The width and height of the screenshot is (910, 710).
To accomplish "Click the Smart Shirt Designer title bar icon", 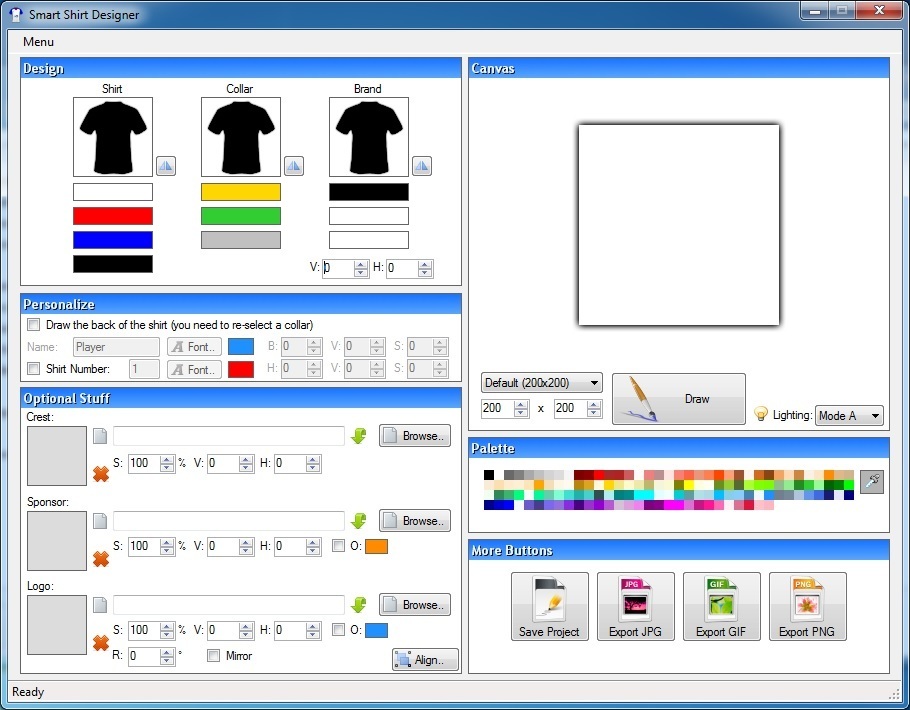I will point(16,14).
